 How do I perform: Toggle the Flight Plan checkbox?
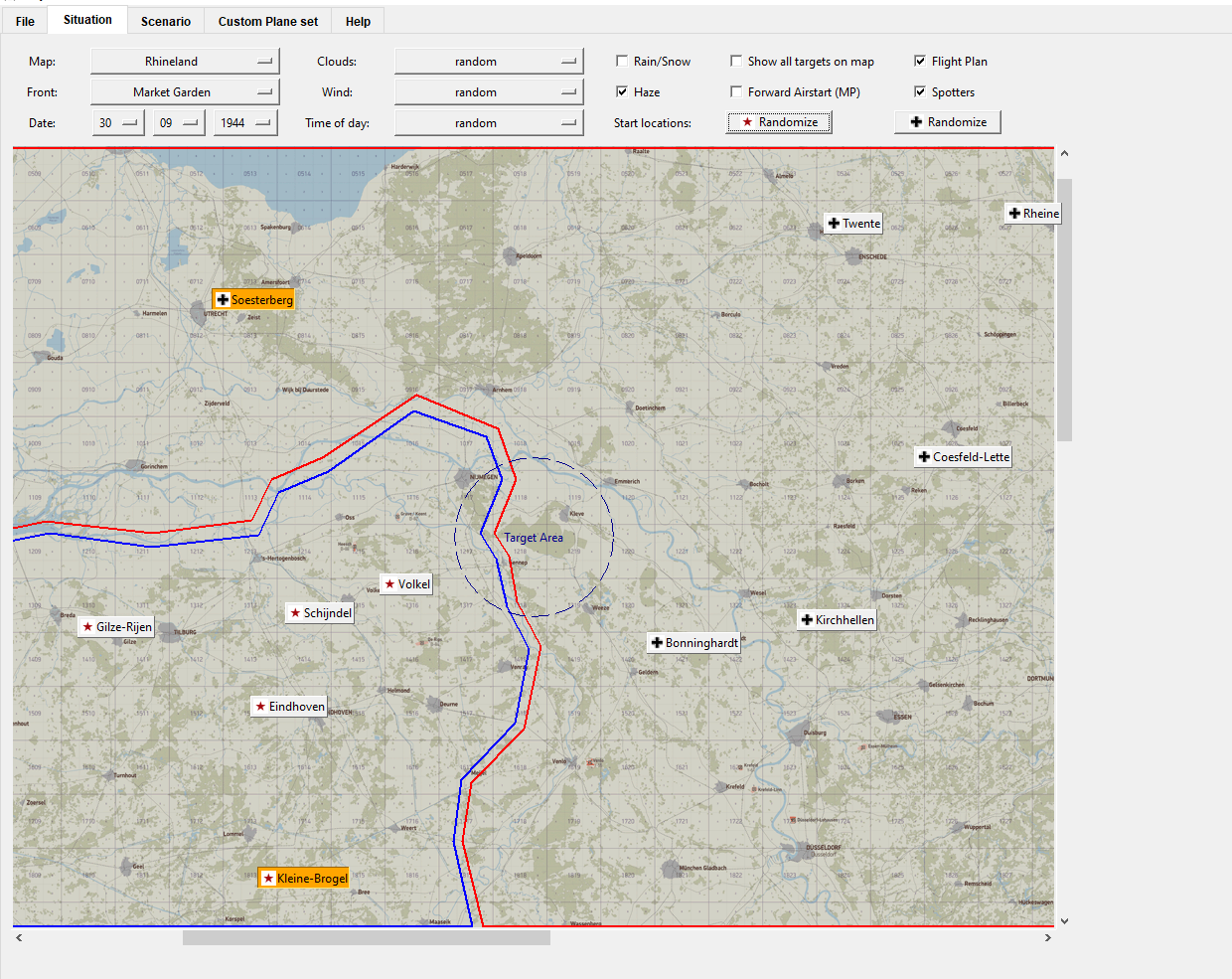coord(920,62)
